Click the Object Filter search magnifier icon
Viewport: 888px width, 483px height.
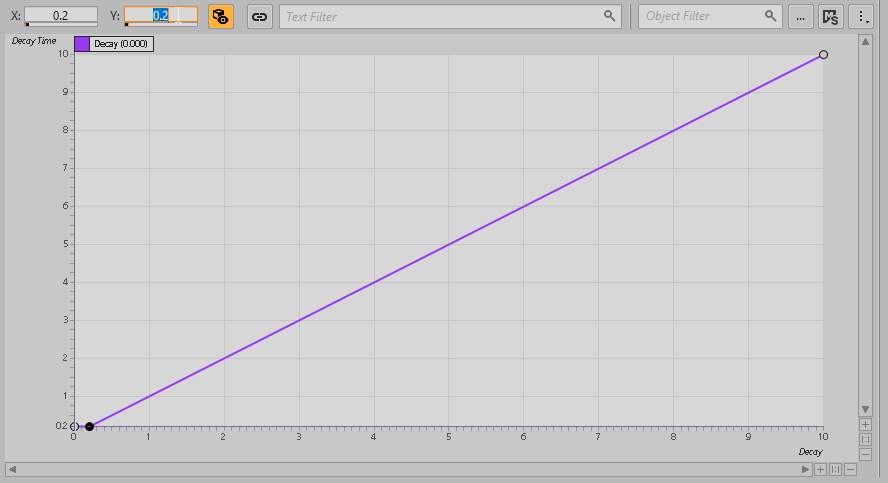pos(770,16)
